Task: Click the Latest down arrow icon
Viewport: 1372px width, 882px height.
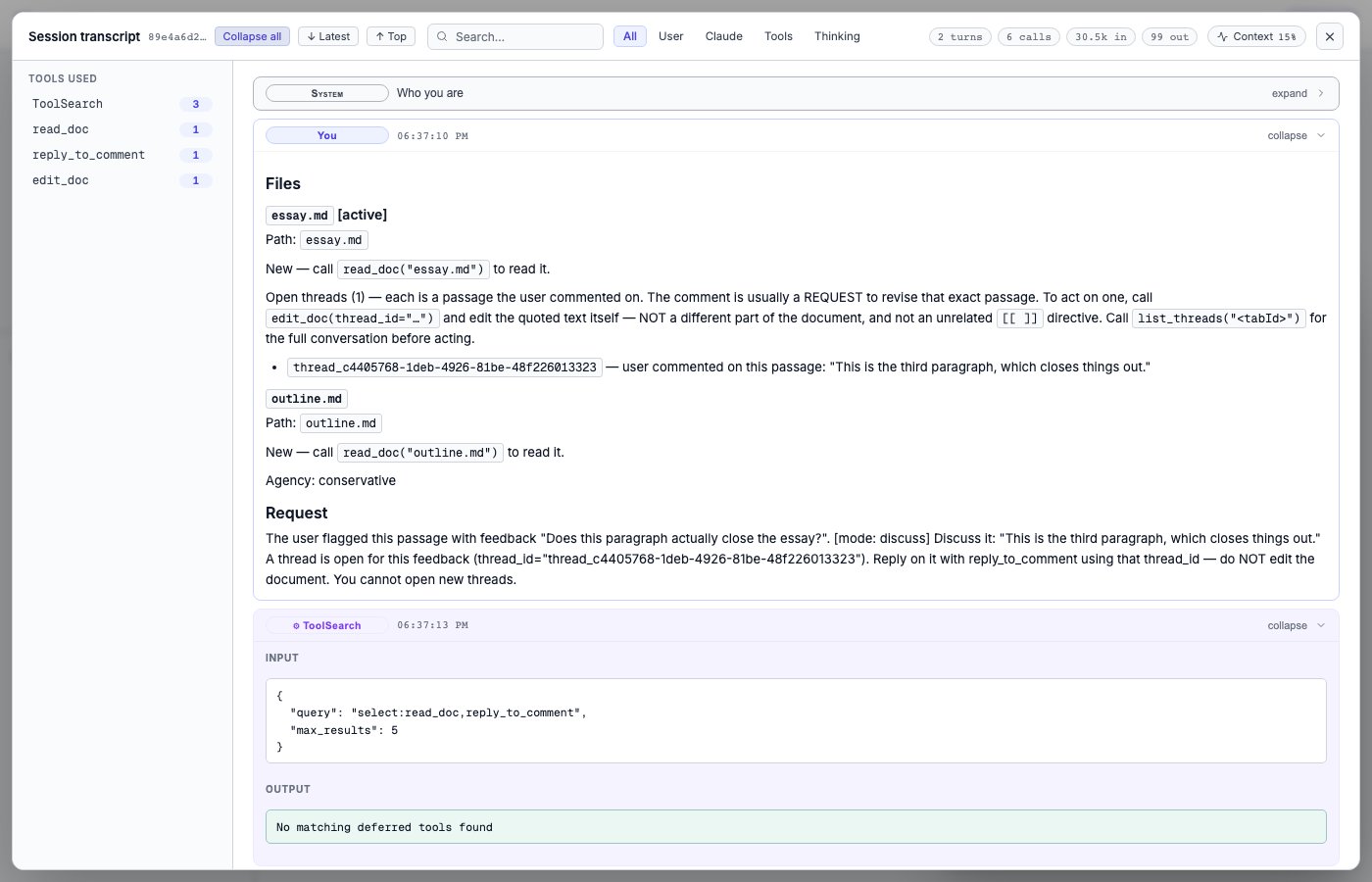Action: point(311,36)
